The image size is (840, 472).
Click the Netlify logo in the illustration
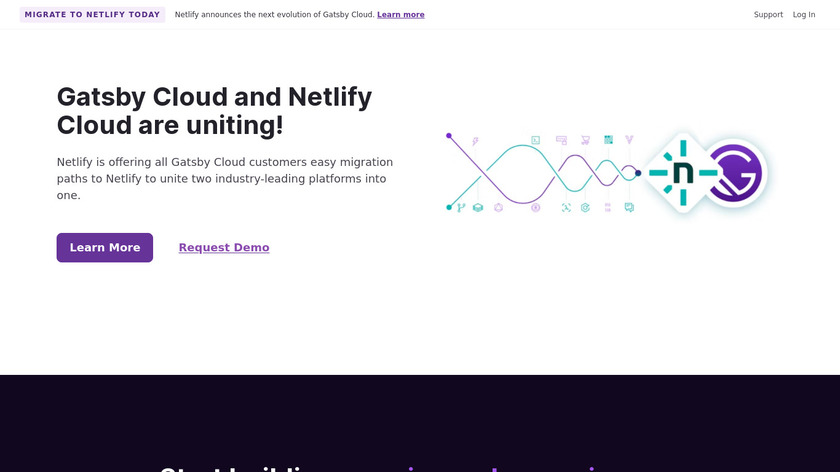click(683, 173)
